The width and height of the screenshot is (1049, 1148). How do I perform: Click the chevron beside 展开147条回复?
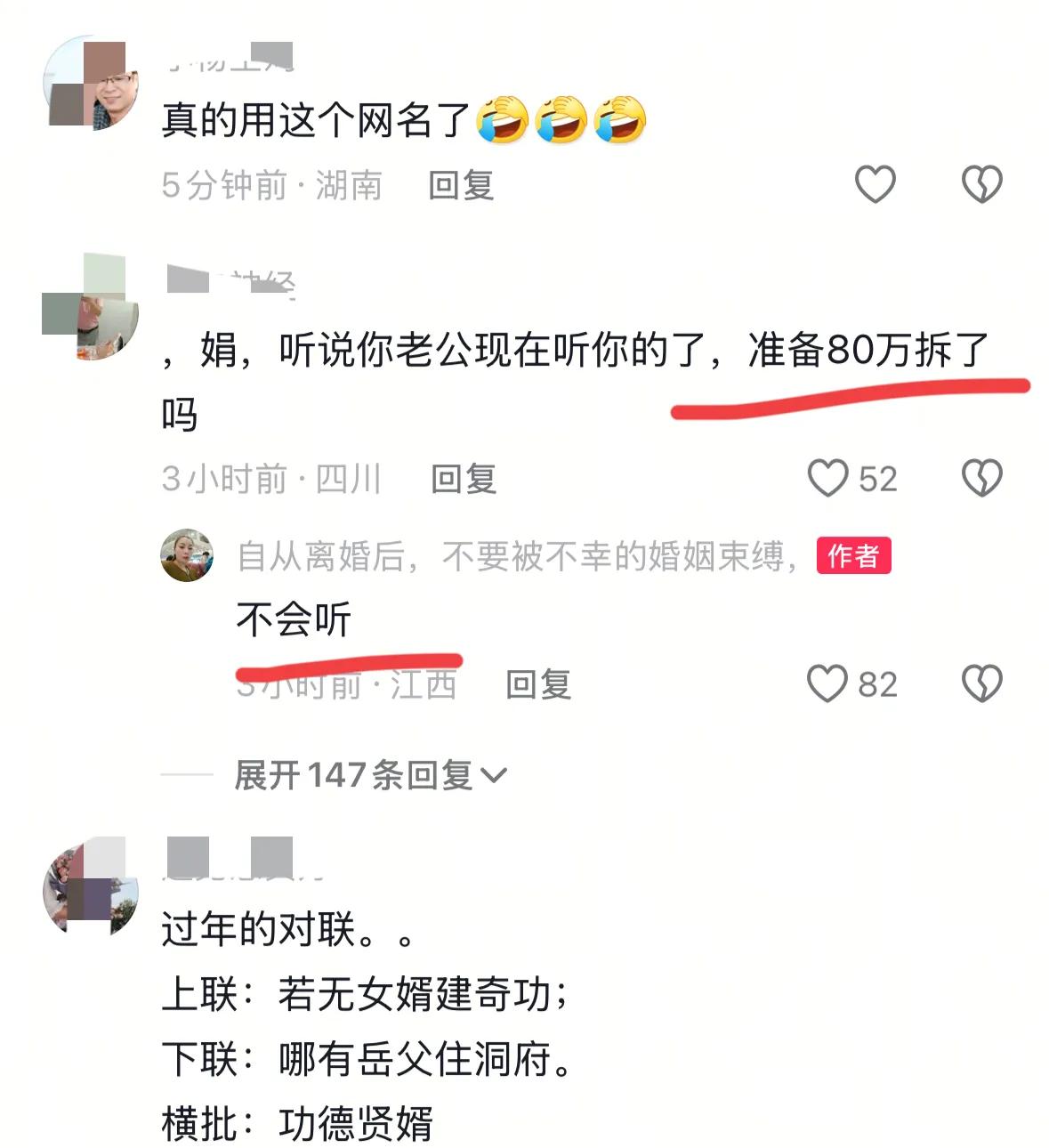coord(493,776)
